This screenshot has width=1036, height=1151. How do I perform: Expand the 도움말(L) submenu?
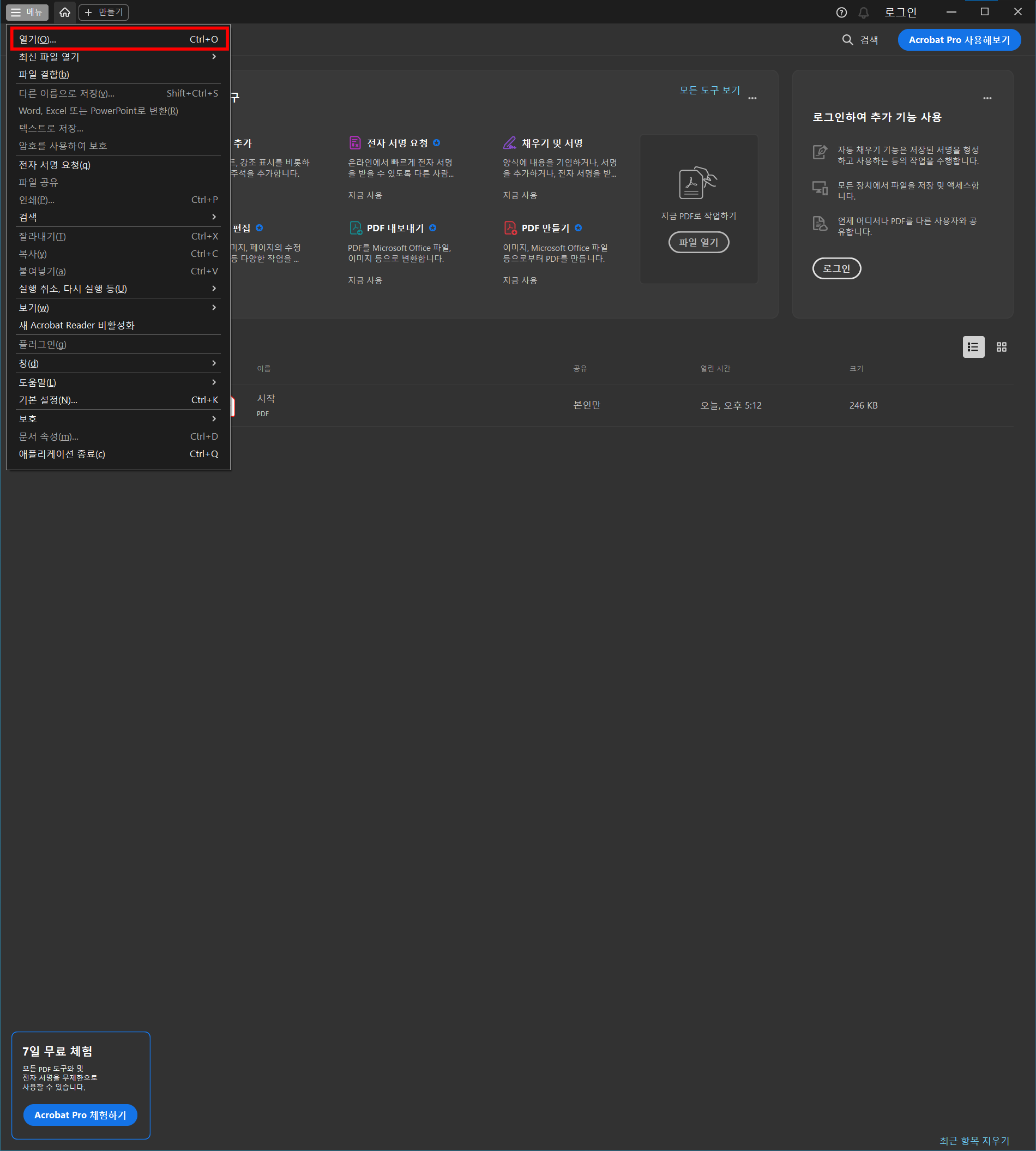(118, 382)
